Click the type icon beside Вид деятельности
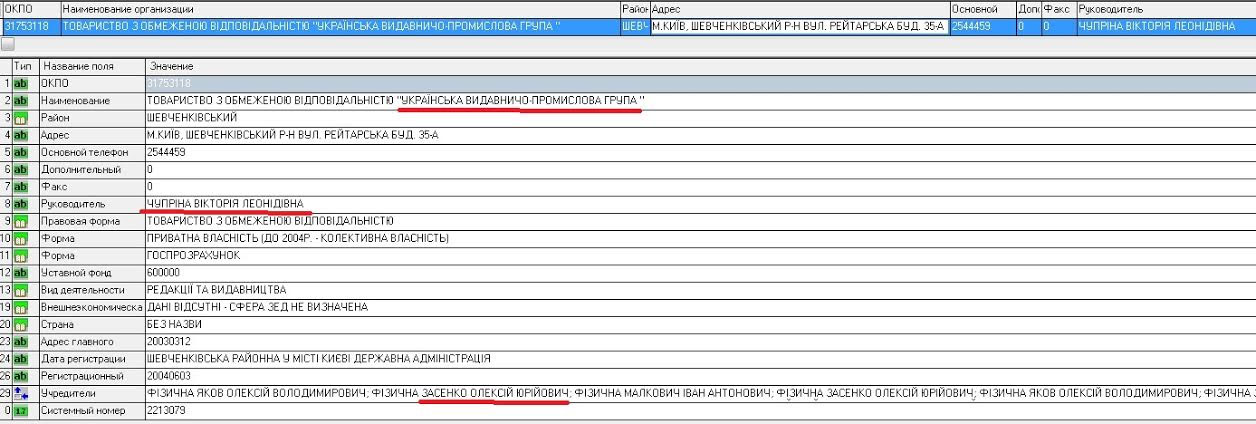This screenshot has height=424, width=1256. (20, 290)
